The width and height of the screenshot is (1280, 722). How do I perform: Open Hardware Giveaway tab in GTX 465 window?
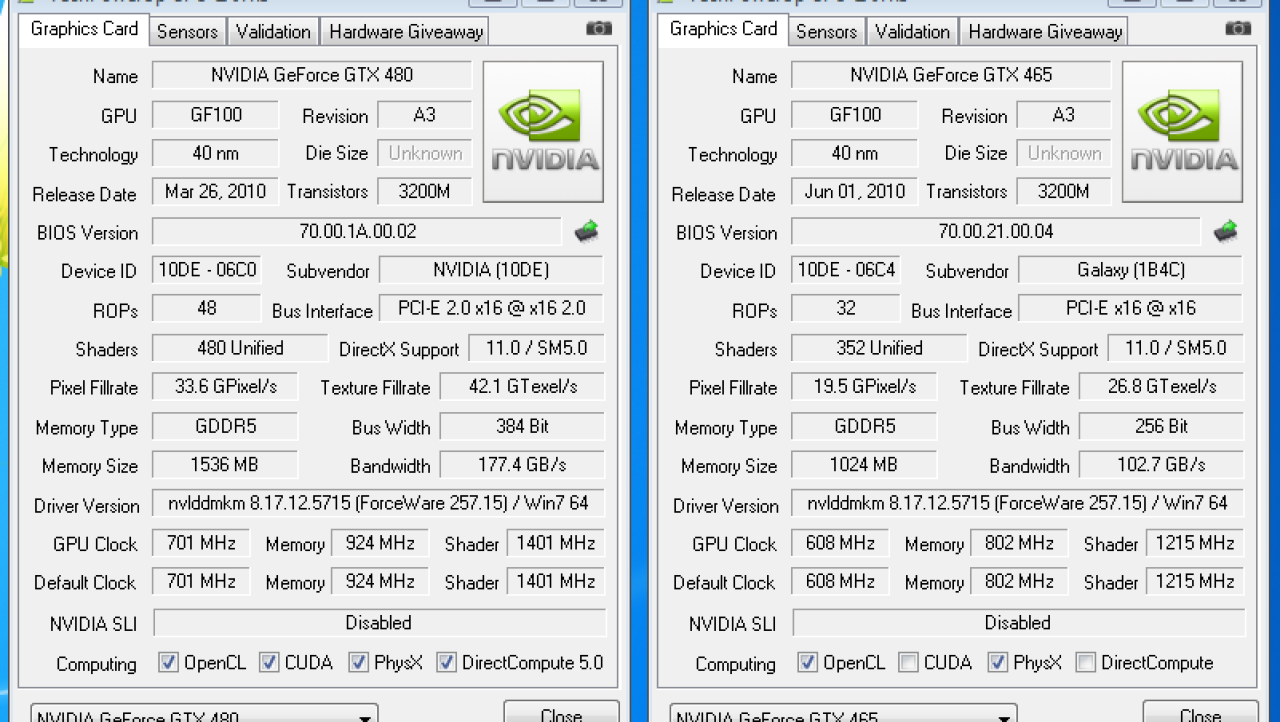1044,31
